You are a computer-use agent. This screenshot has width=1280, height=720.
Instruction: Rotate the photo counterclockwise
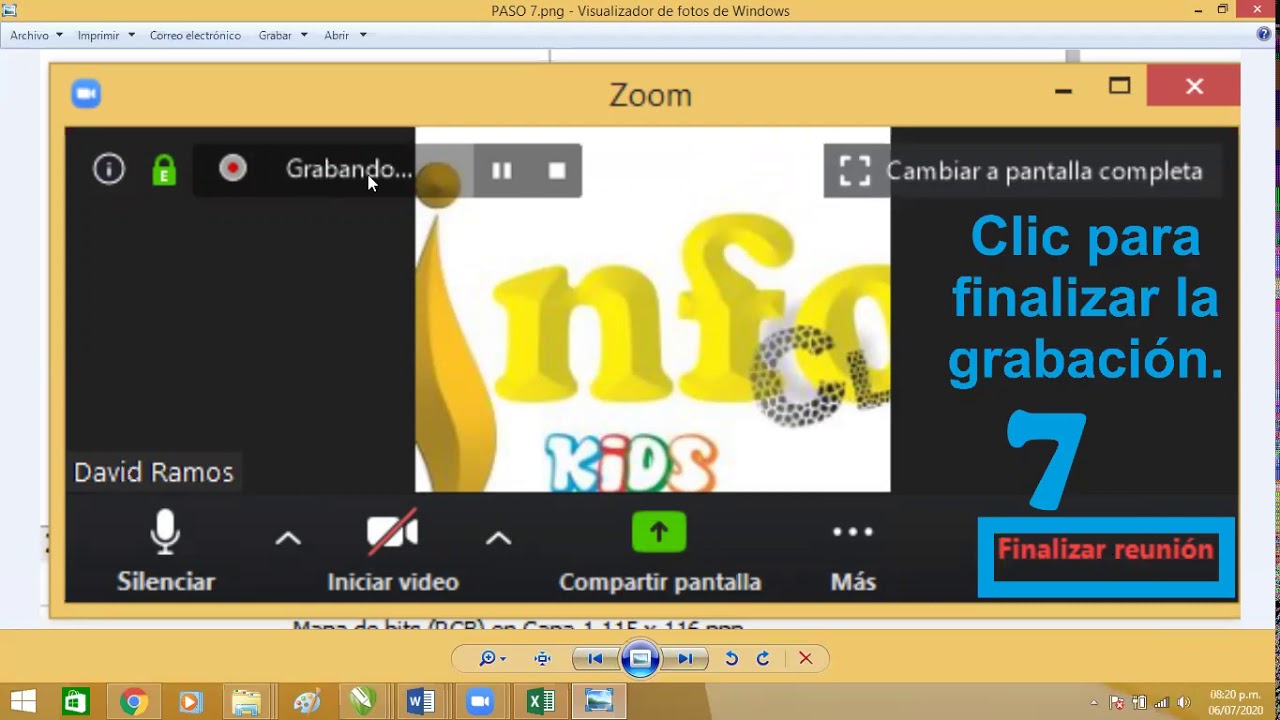[731, 658]
